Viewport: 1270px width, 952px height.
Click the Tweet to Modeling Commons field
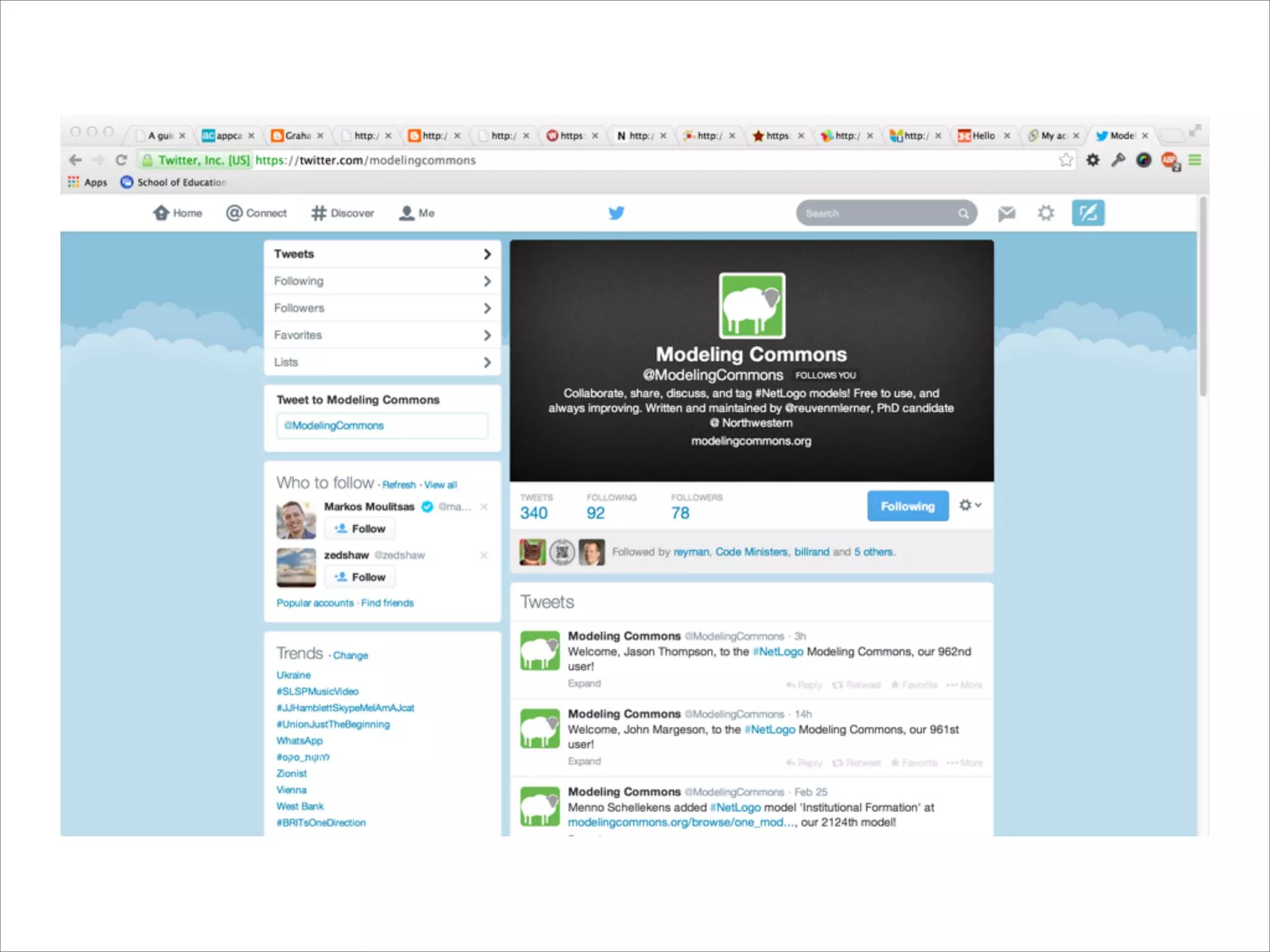click(382, 426)
